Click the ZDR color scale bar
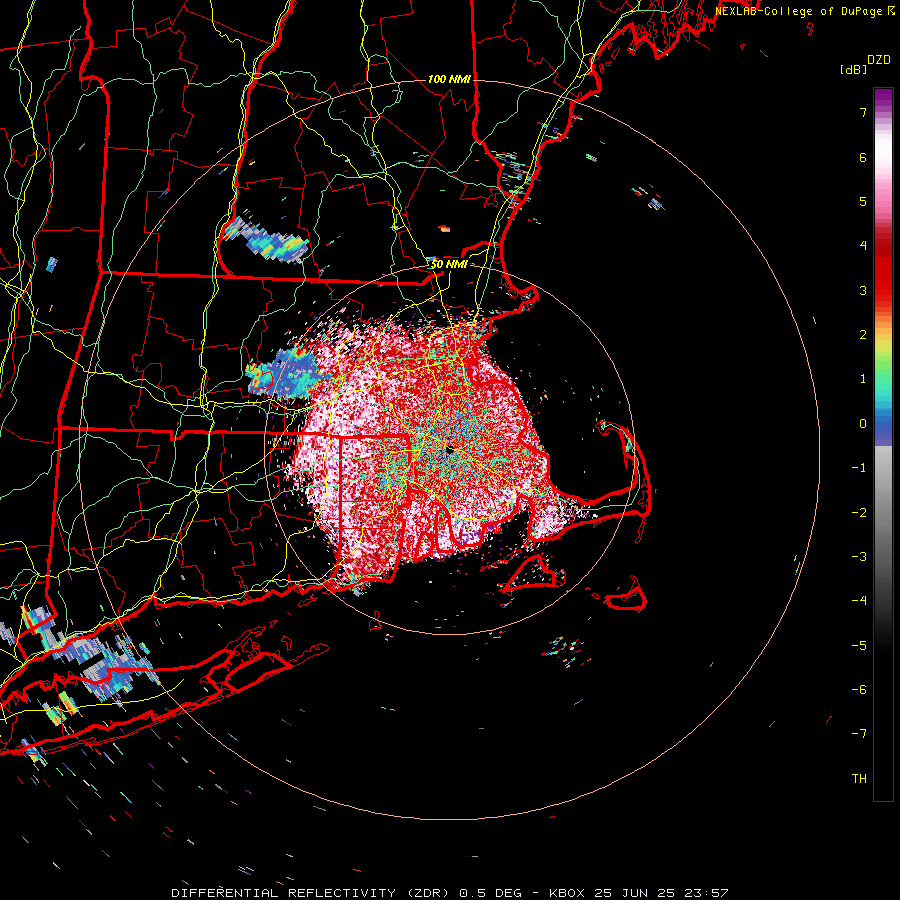The width and height of the screenshot is (900, 900). point(883,444)
